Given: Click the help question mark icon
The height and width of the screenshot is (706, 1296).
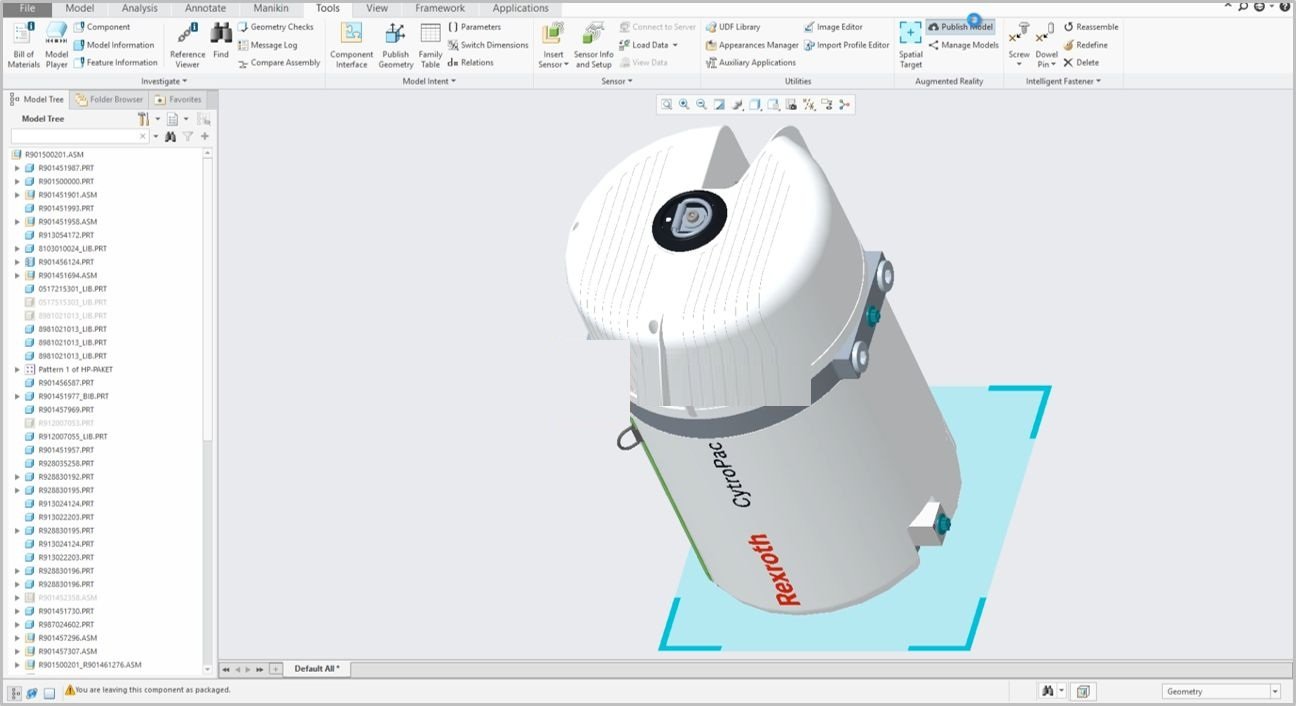Looking at the screenshot, I should tap(1285, 7).
